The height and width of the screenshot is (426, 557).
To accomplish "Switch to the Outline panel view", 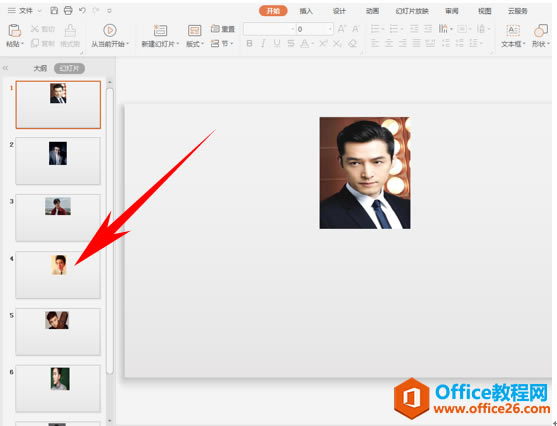I will click(x=40, y=68).
